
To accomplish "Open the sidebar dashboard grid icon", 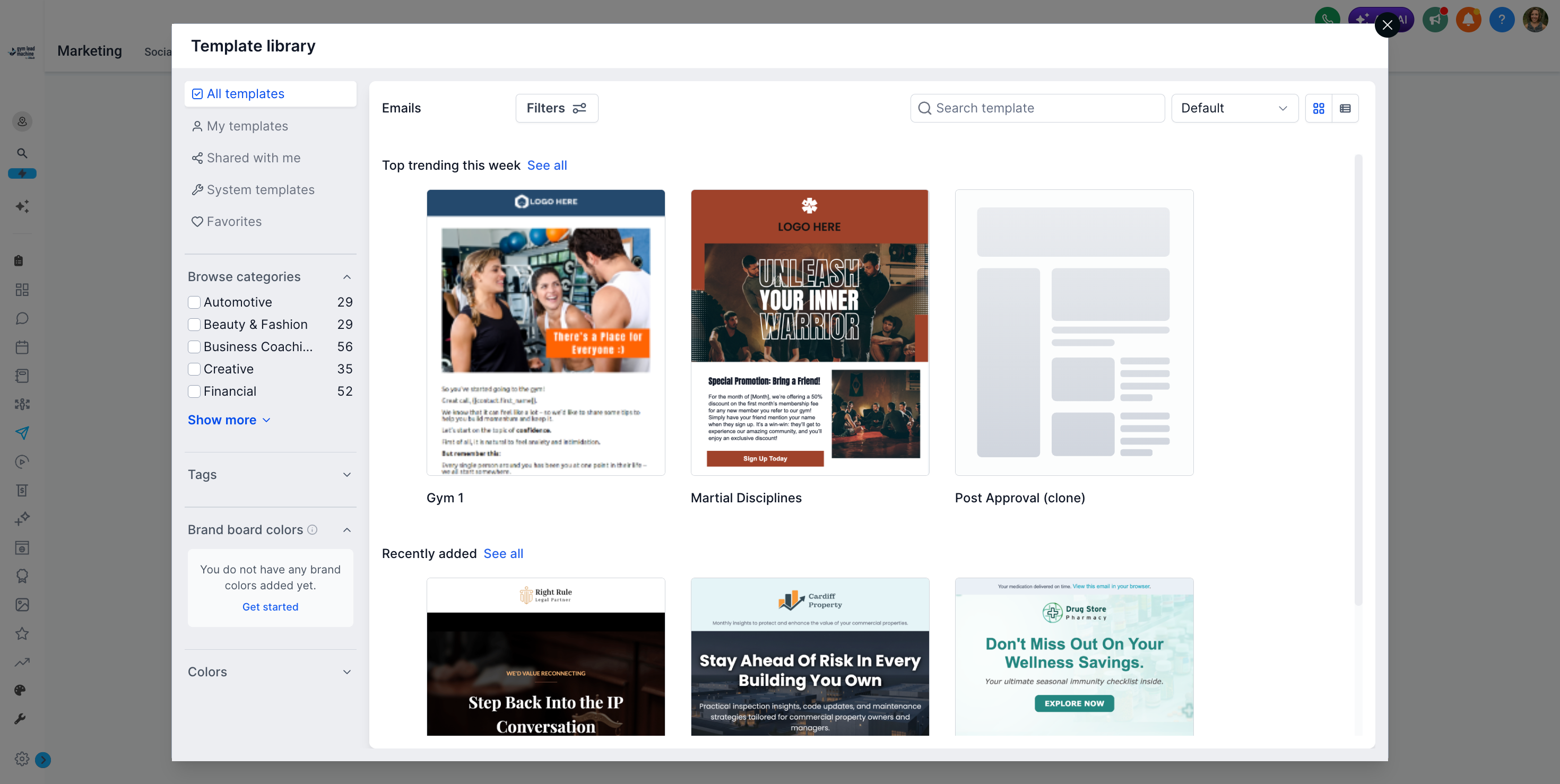I will point(22,290).
